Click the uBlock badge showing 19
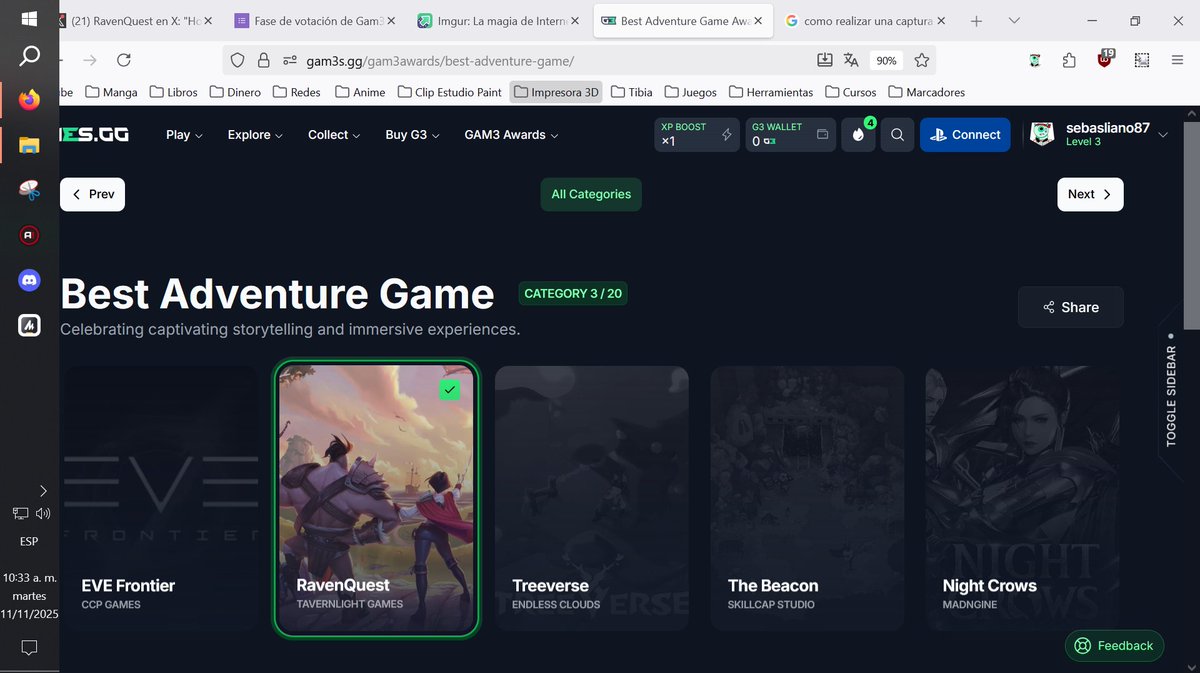The width and height of the screenshot is (1200, 673). (1105, 57)
